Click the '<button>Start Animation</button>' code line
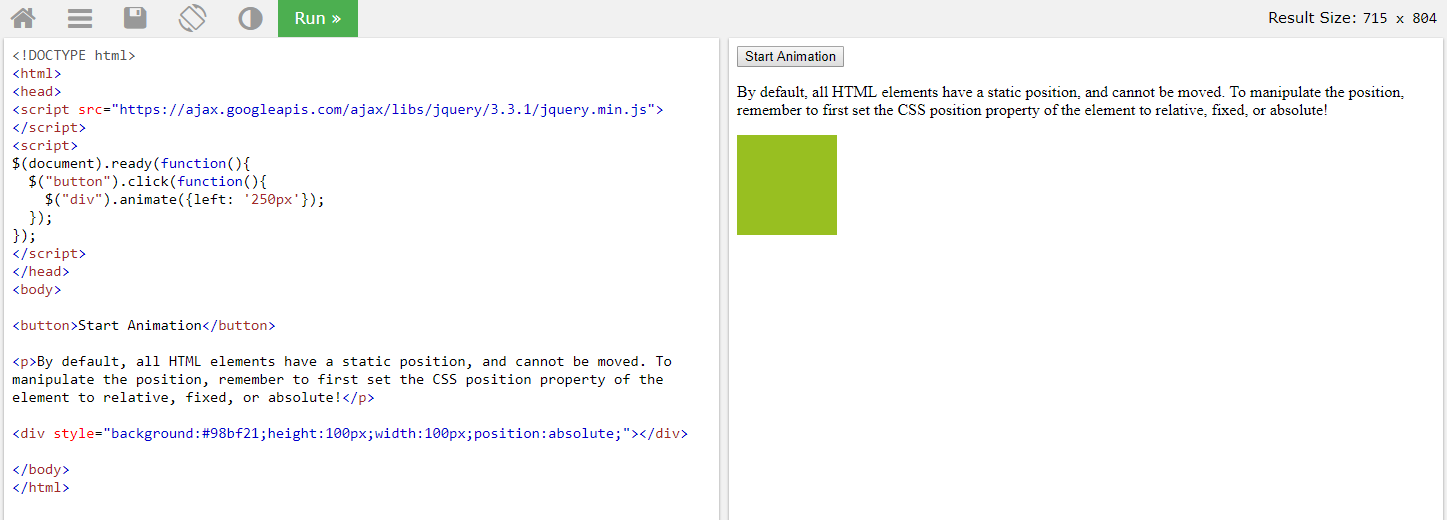 pos(143,326)
